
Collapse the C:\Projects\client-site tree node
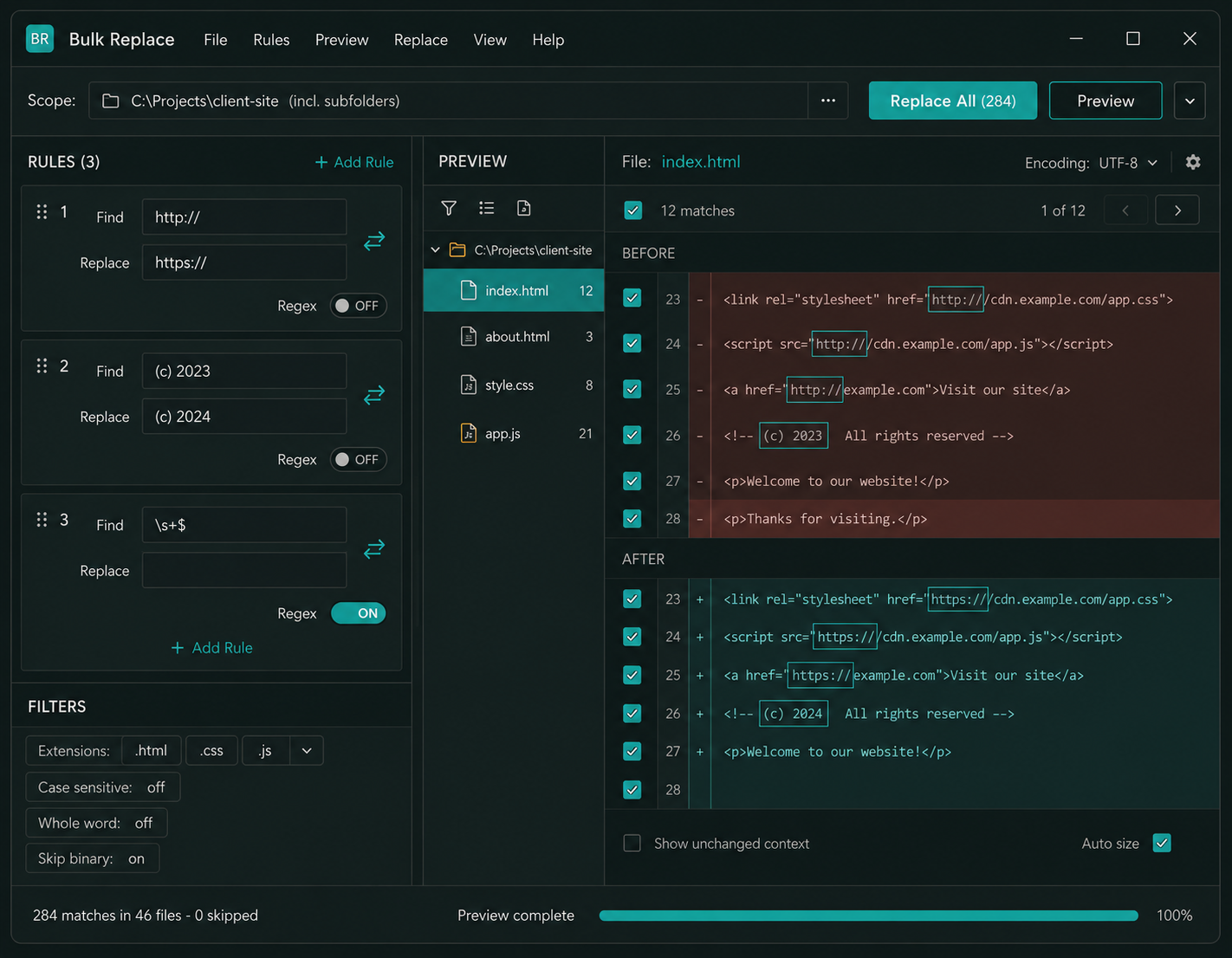click(x=435, y=250)
